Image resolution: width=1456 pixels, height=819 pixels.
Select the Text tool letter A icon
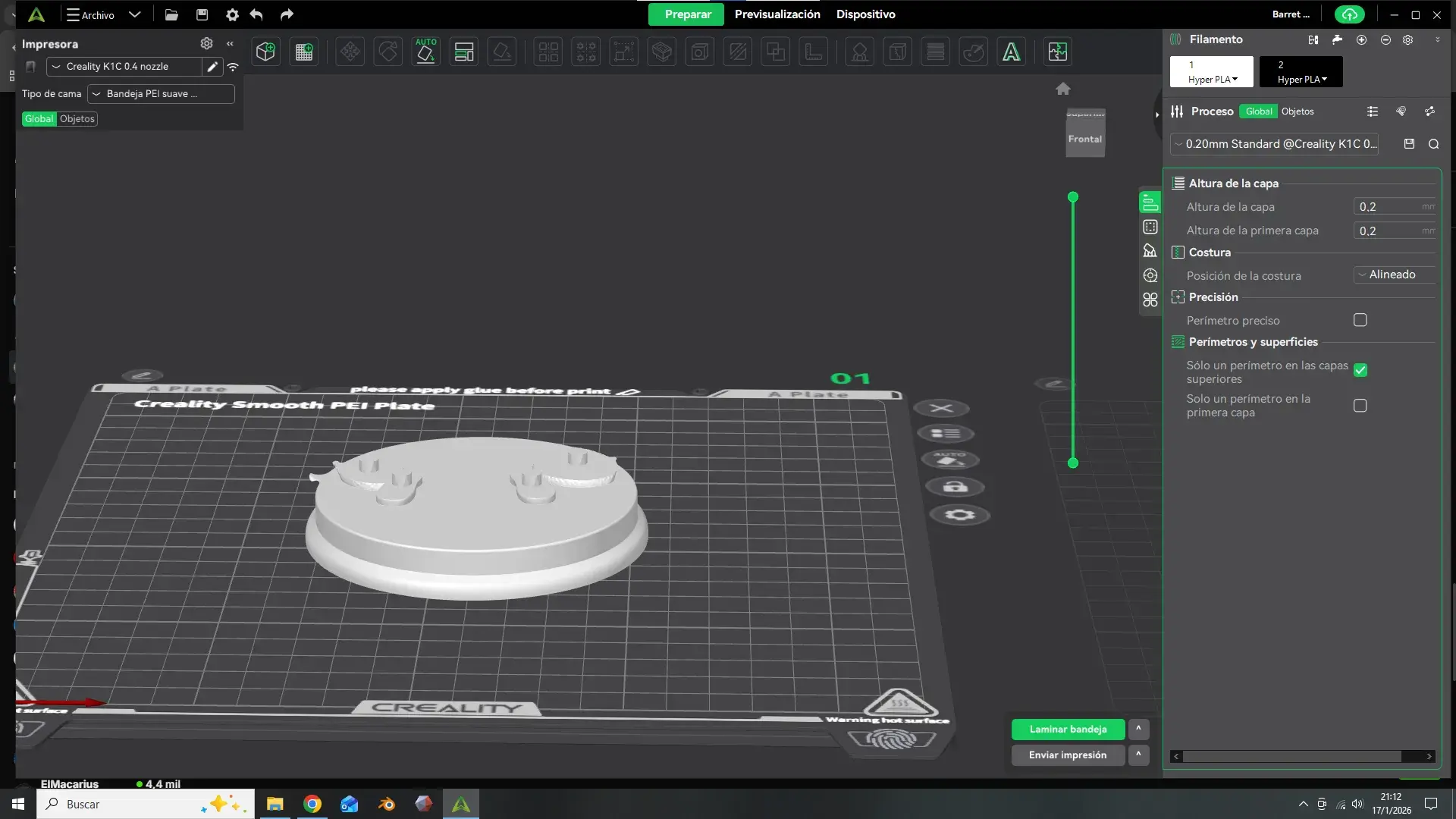pyautogui.click(x=1011, y=52)
